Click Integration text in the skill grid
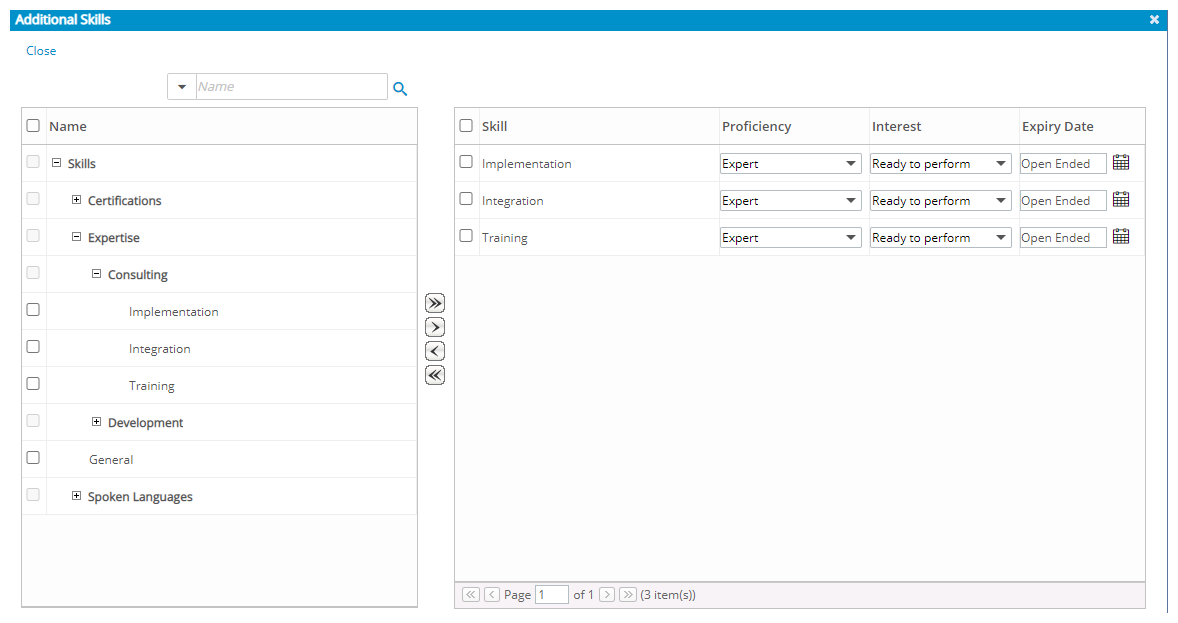This screenshot has width=1178, height=623. pos(512,201)
